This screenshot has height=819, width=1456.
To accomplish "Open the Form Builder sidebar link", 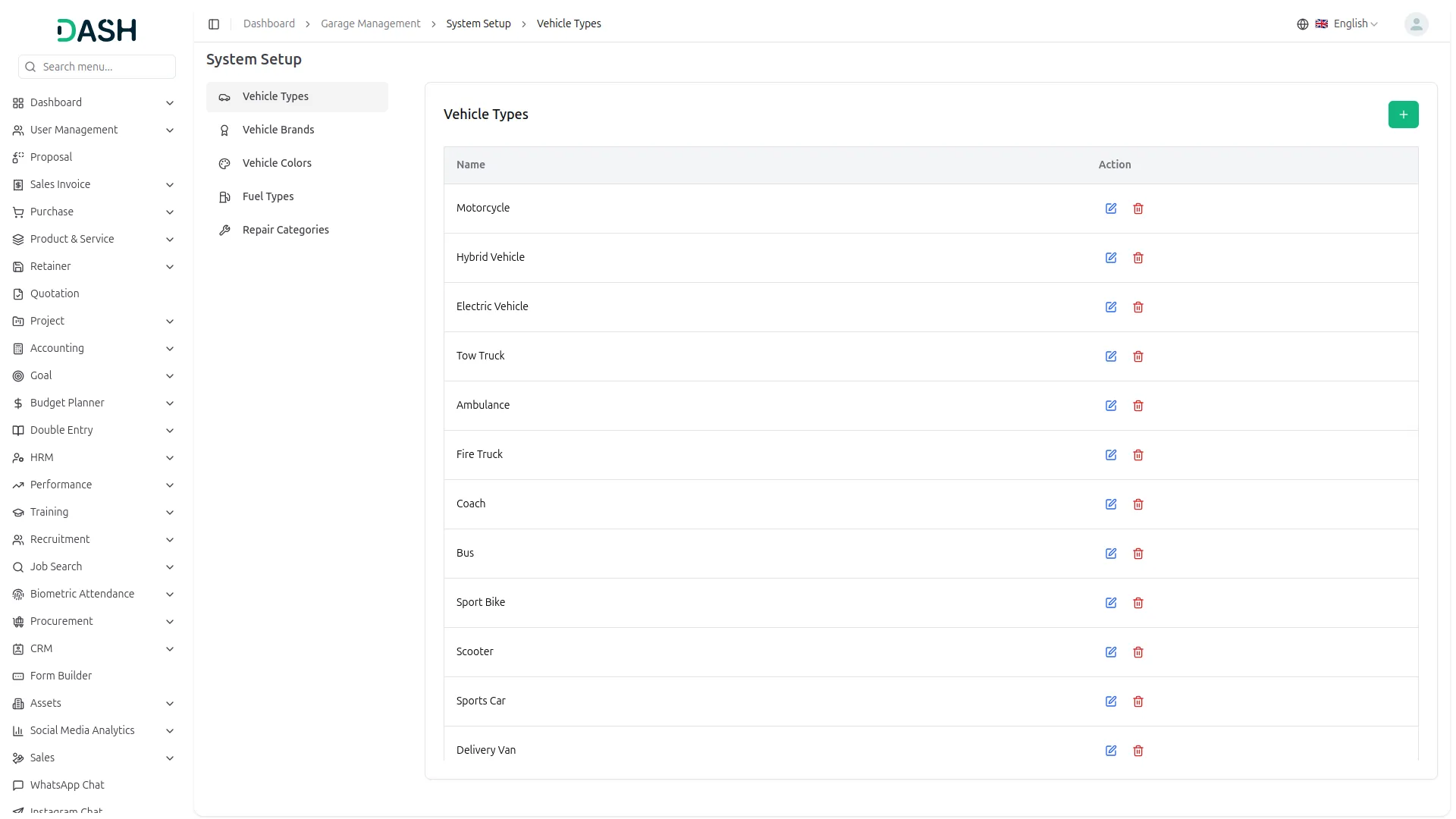I will coord(61,676).
